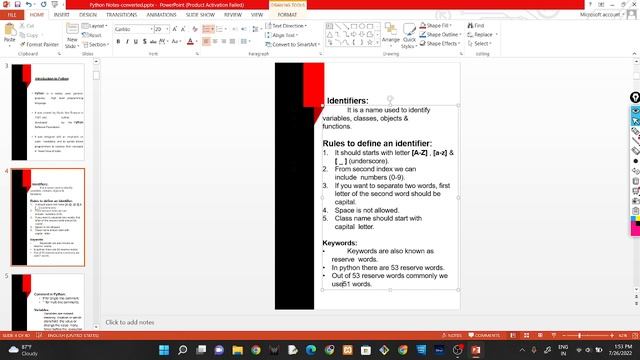640x360 pixels.
Task: Increase font size with the large A icon
Action: [x=175, y=29]
